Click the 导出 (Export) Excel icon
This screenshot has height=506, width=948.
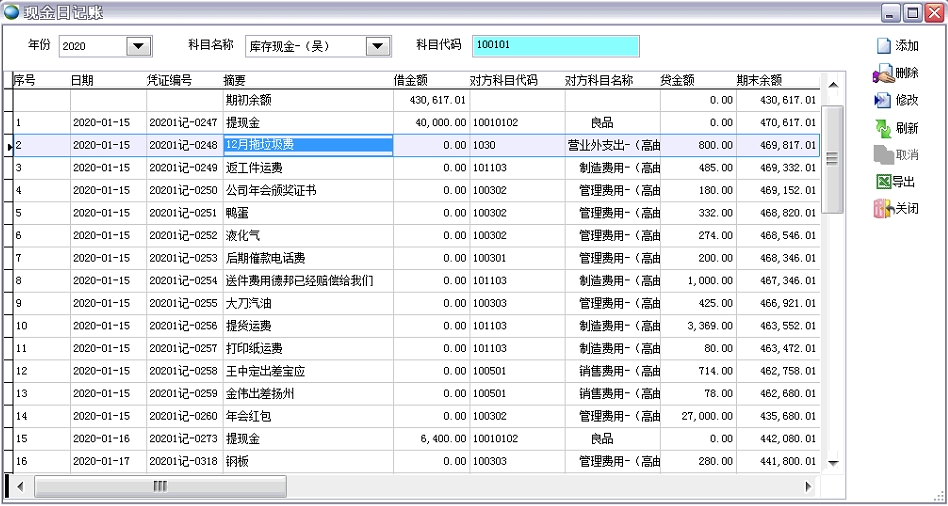[x=884, y=182]
